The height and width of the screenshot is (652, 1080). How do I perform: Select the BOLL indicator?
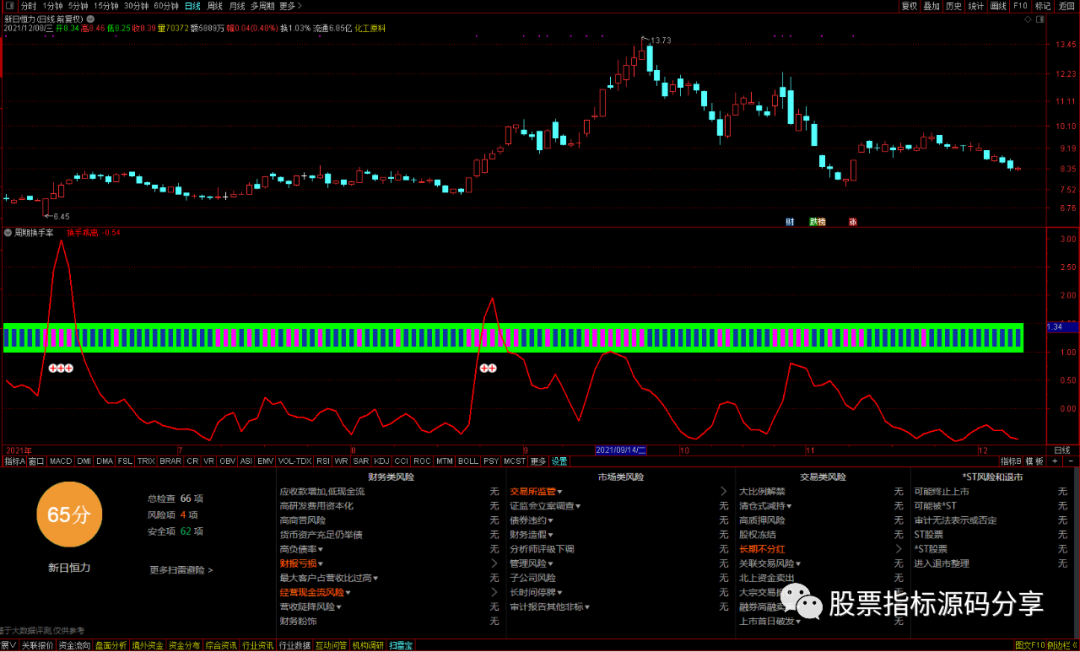pos(468,461)
